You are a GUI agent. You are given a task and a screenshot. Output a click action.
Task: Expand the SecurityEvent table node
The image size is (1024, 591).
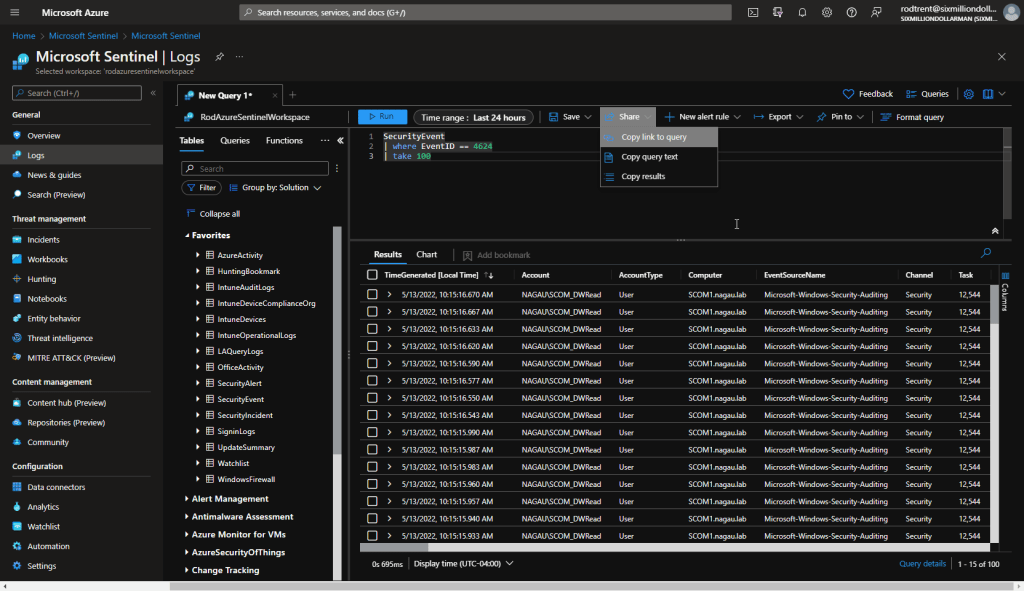198,399
